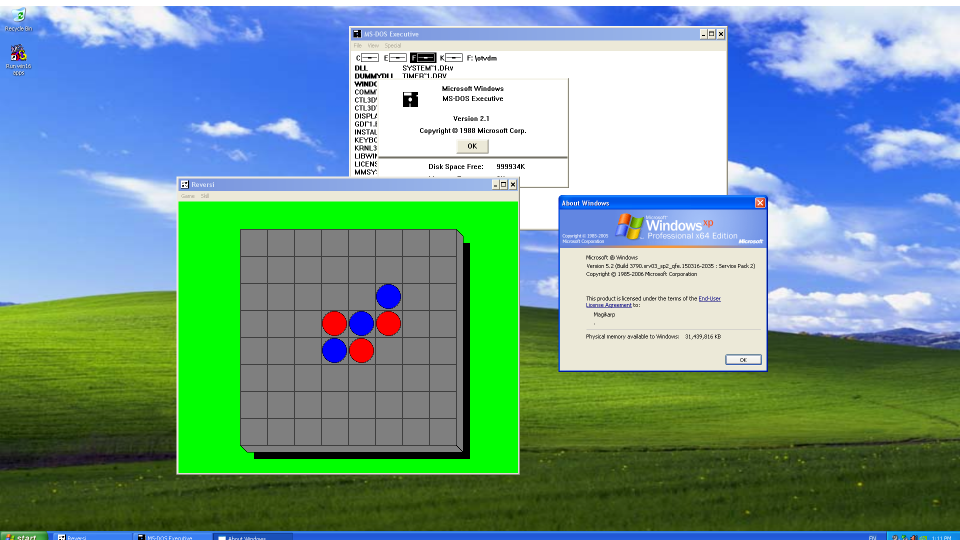960x540 pixels.
Task: Click the MS-DOS Executive title bar icon
Action: point(357,34)
